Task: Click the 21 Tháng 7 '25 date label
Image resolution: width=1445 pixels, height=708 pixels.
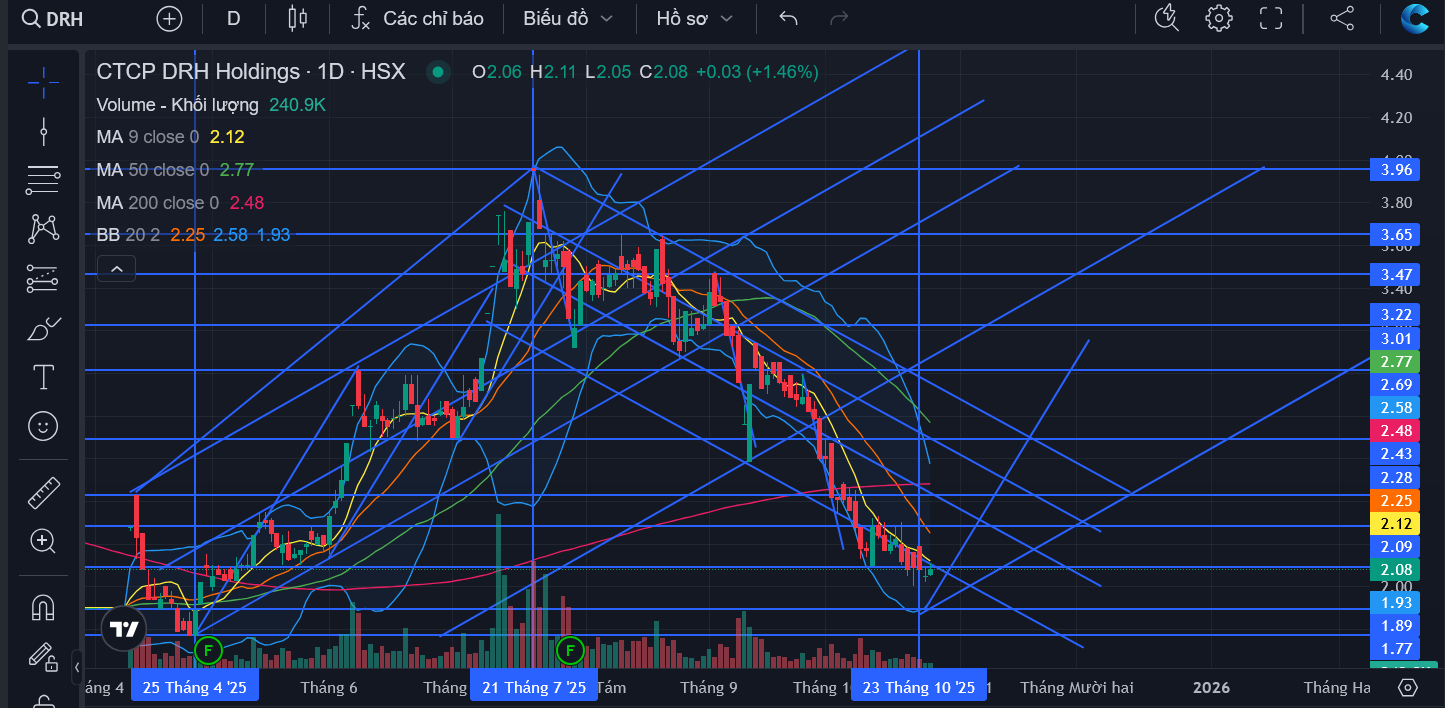Action: 534,687
